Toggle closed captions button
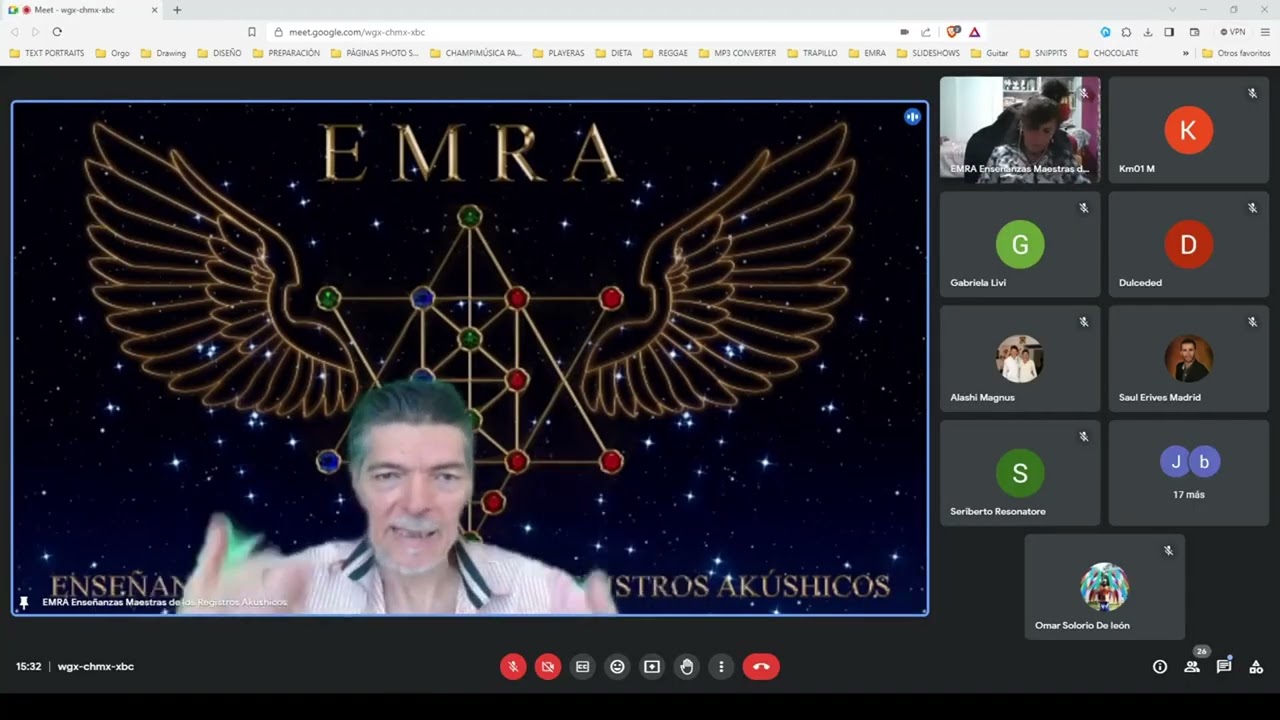 [583, 667]
